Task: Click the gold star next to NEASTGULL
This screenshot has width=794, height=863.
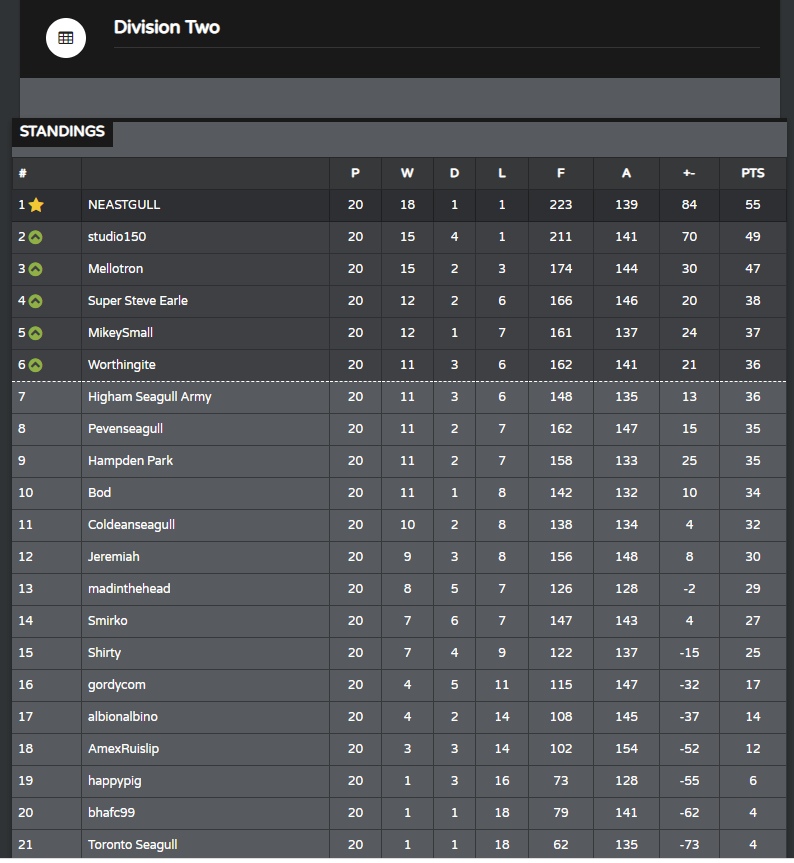Action: (x=36, y=205)
